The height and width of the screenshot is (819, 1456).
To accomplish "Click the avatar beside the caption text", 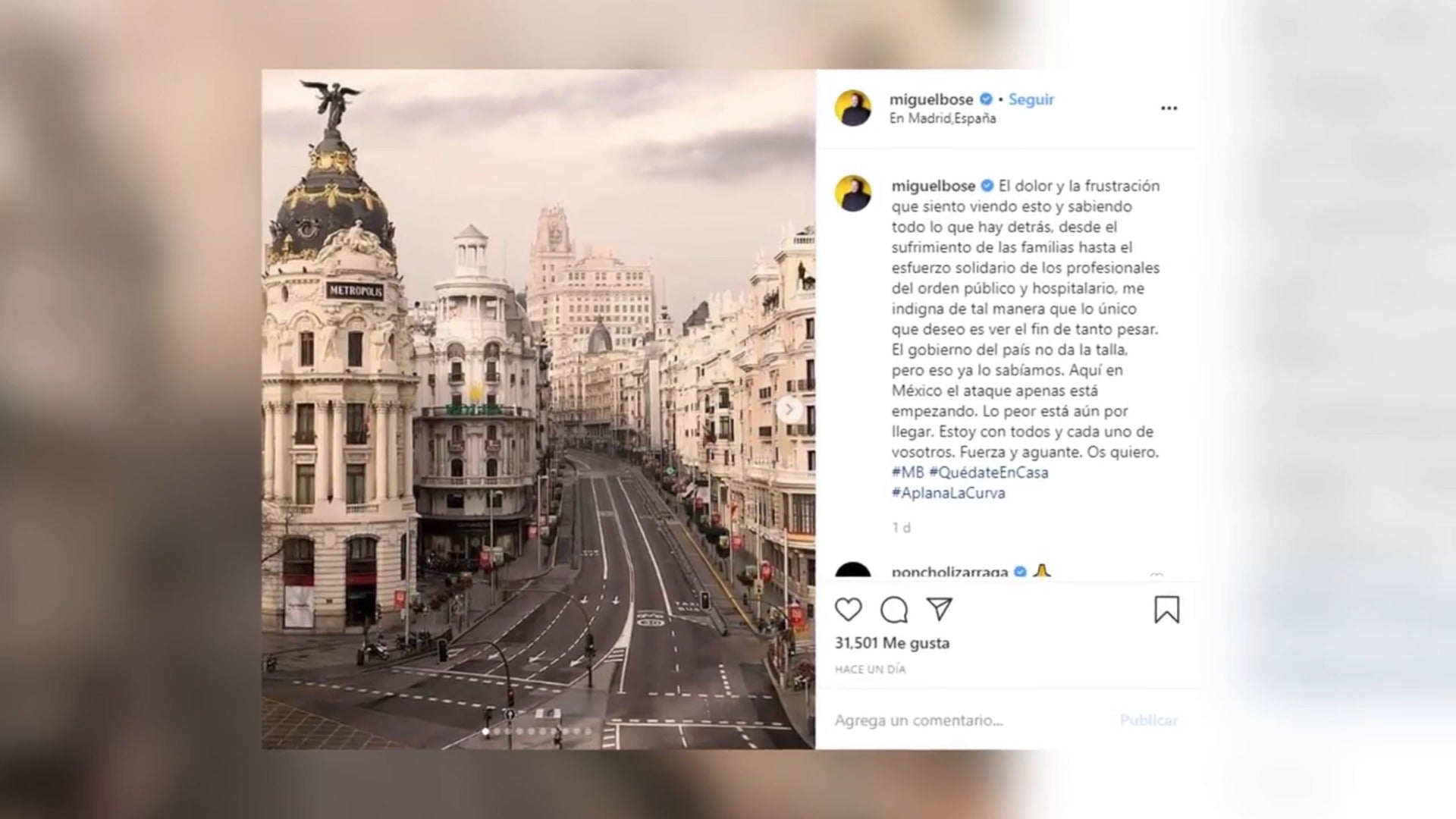I will click(x=853, y=193).
